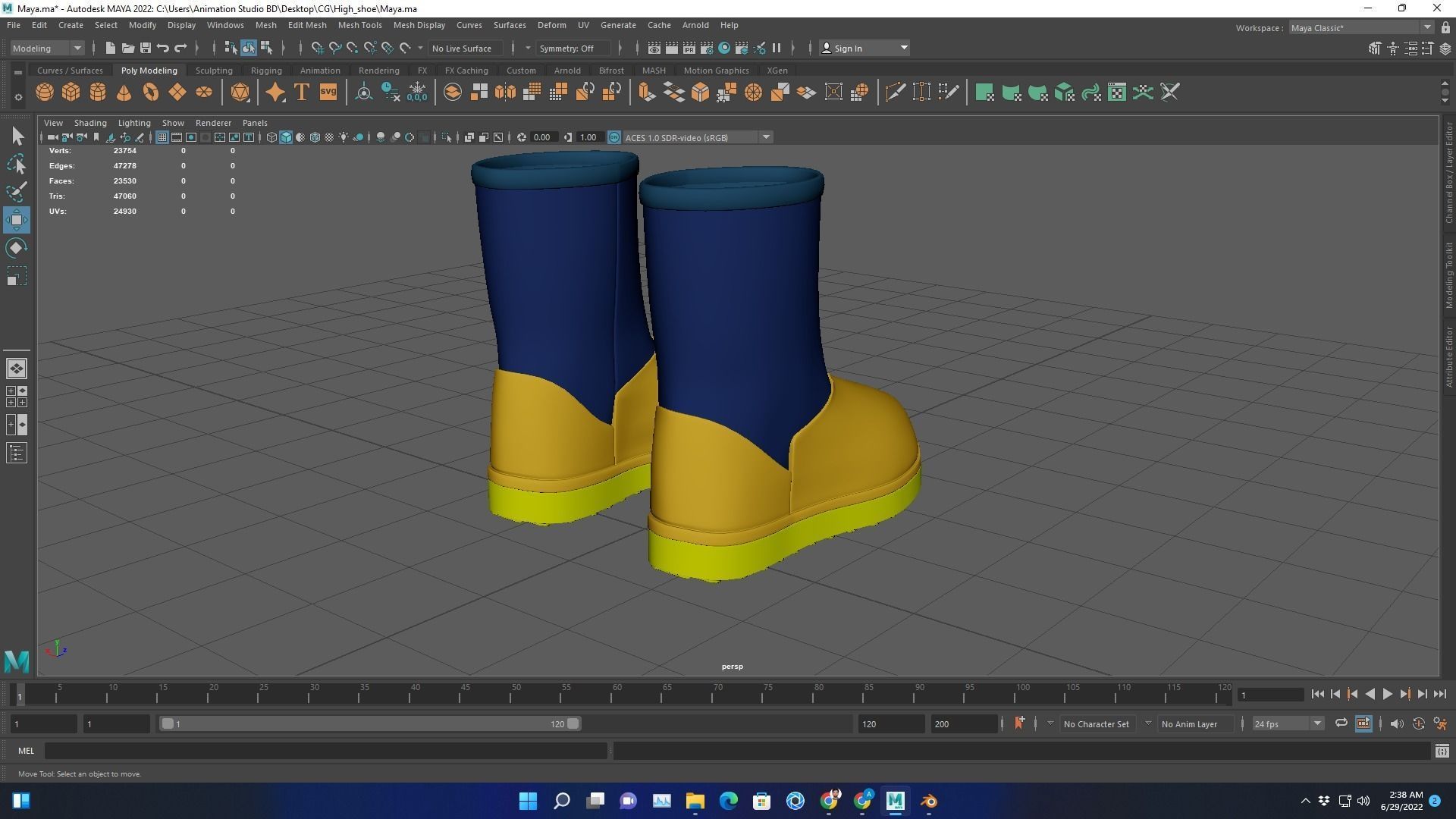Toggle color management view transform button
Image resolution: width=1456 pixels, height=819 pixels.
(614, 137)
